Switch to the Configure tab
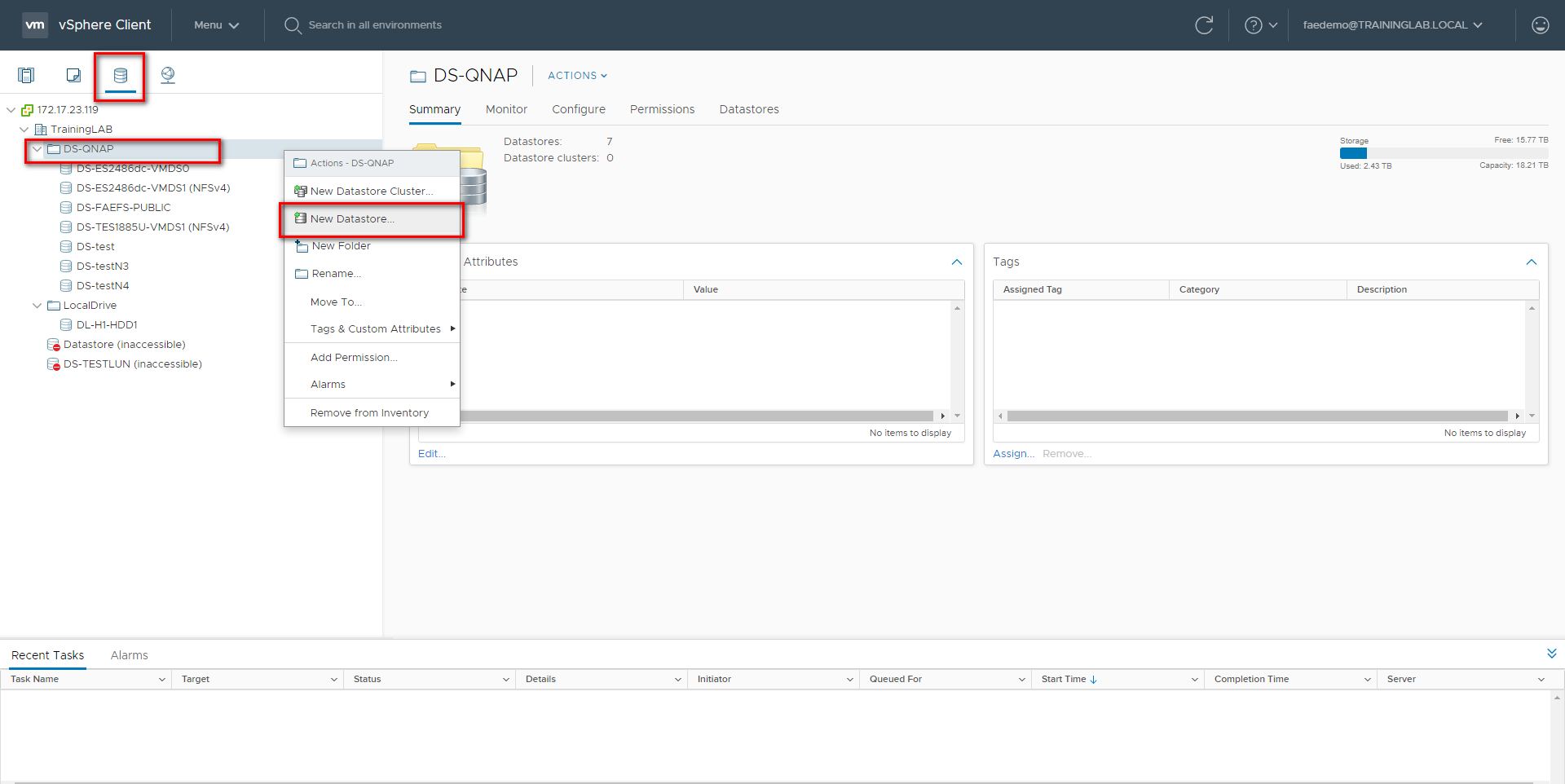The image size is (1565, 784). click(579, 109)
